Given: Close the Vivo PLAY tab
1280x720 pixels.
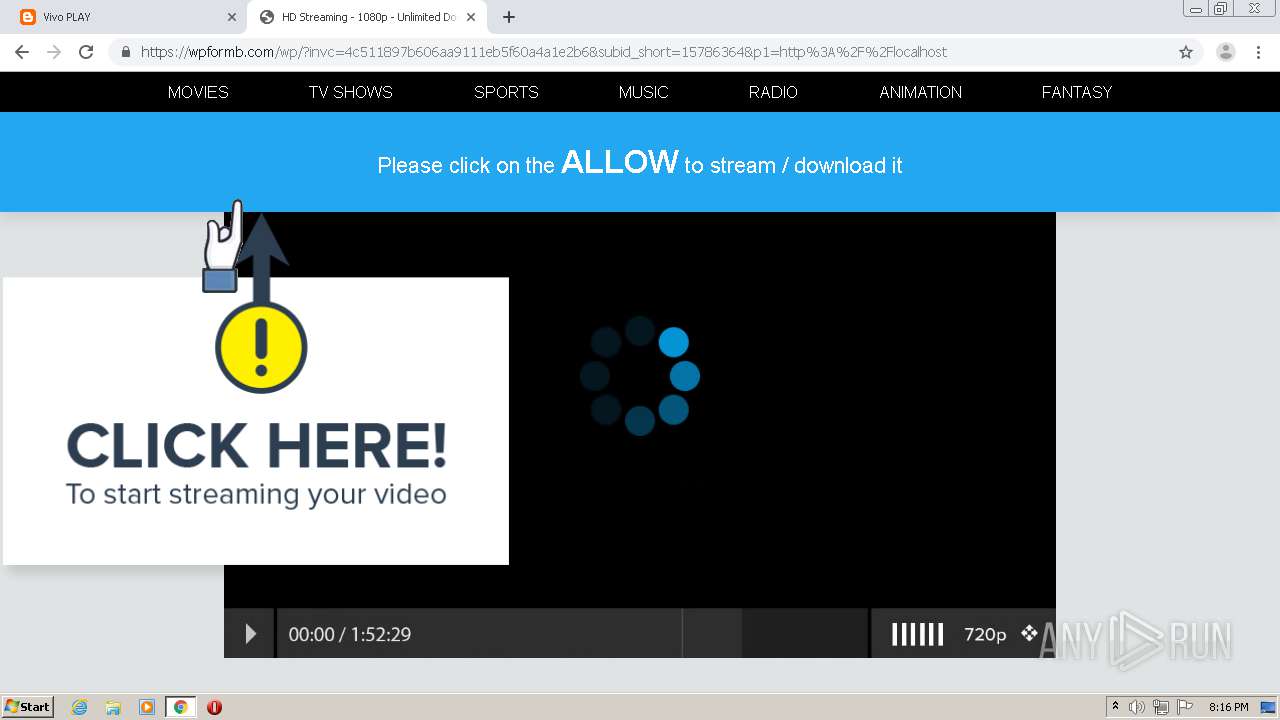Looking at the screenshot, I should [x=232, y=17].
